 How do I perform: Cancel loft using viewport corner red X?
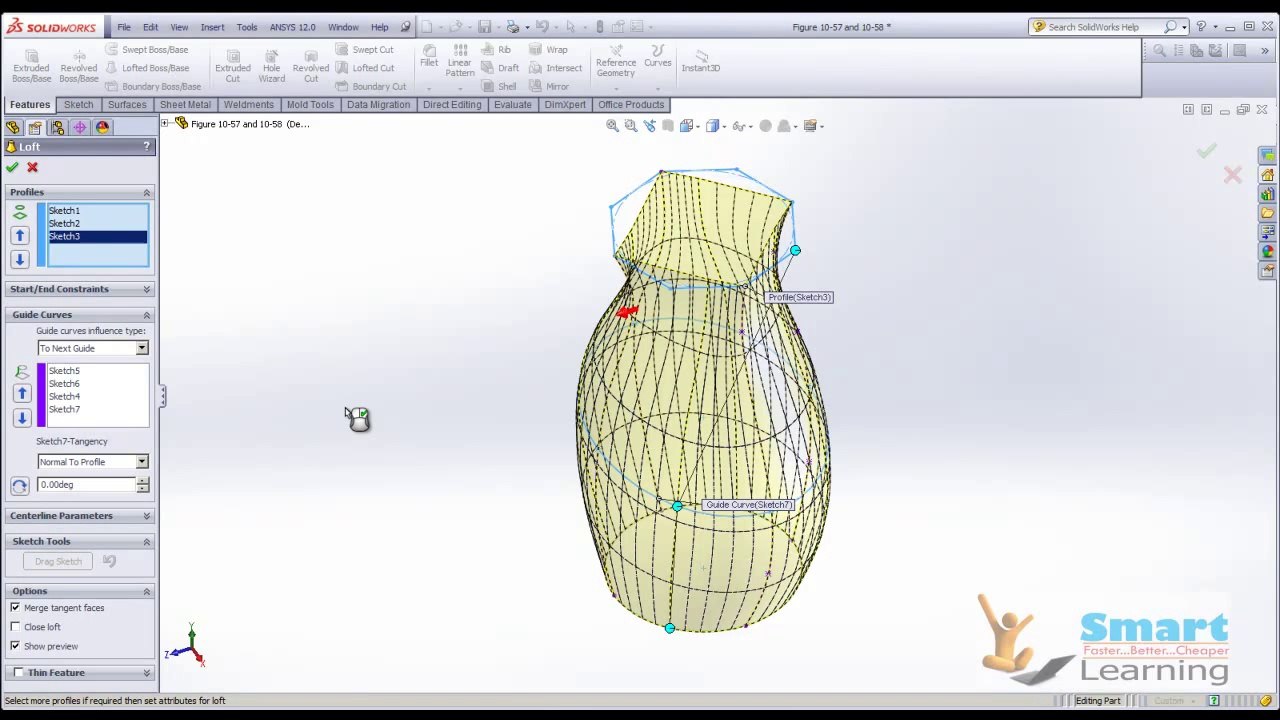point(1232,176)
